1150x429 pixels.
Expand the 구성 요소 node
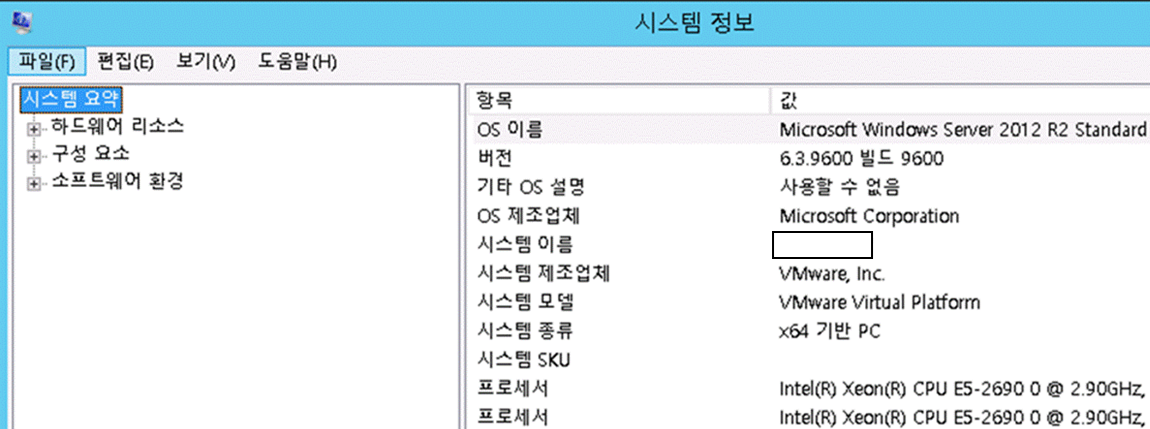(x=33, y=157)
